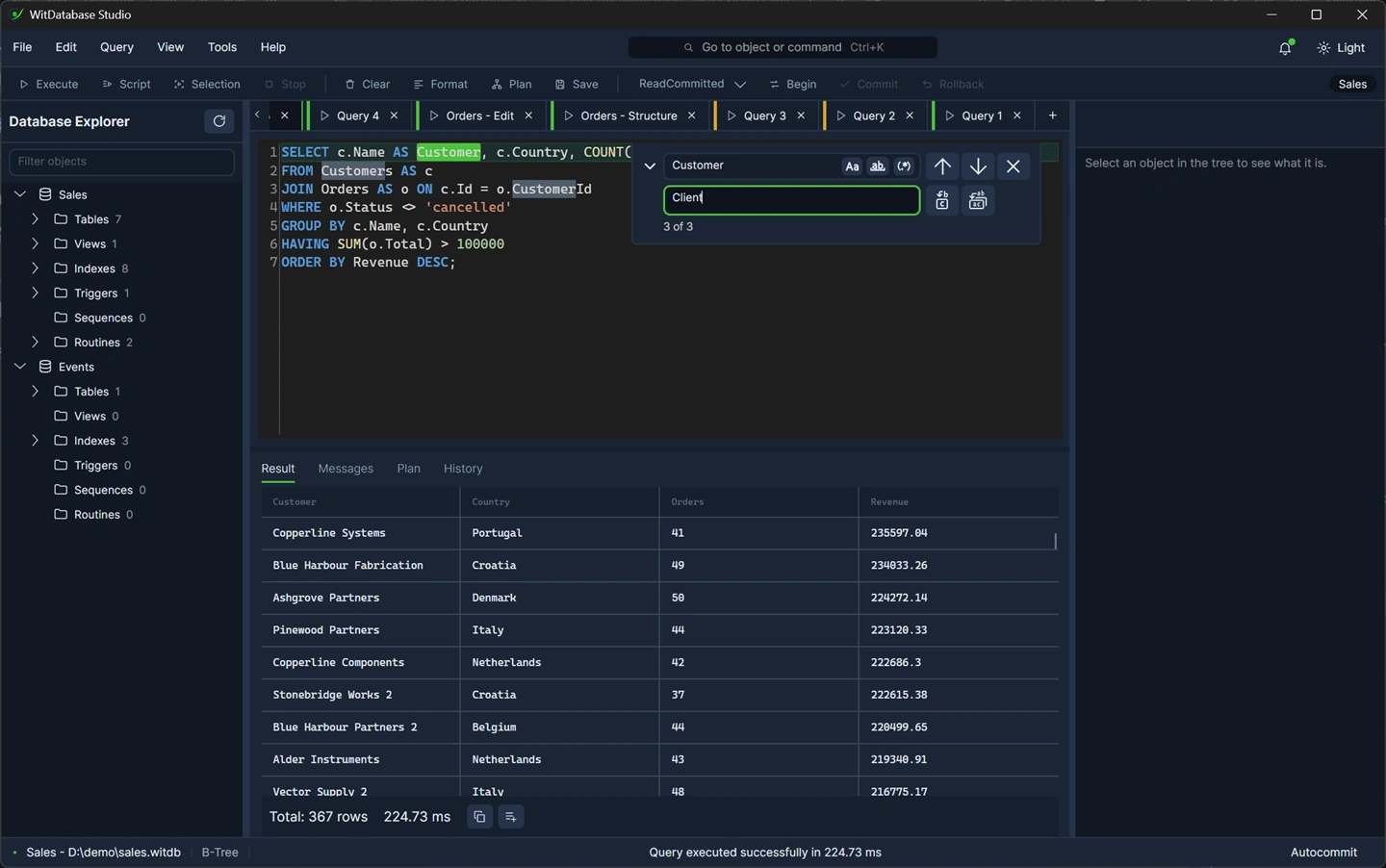Begin a transaction
This screenshot has height=868, width=1386.
[792, 85]
